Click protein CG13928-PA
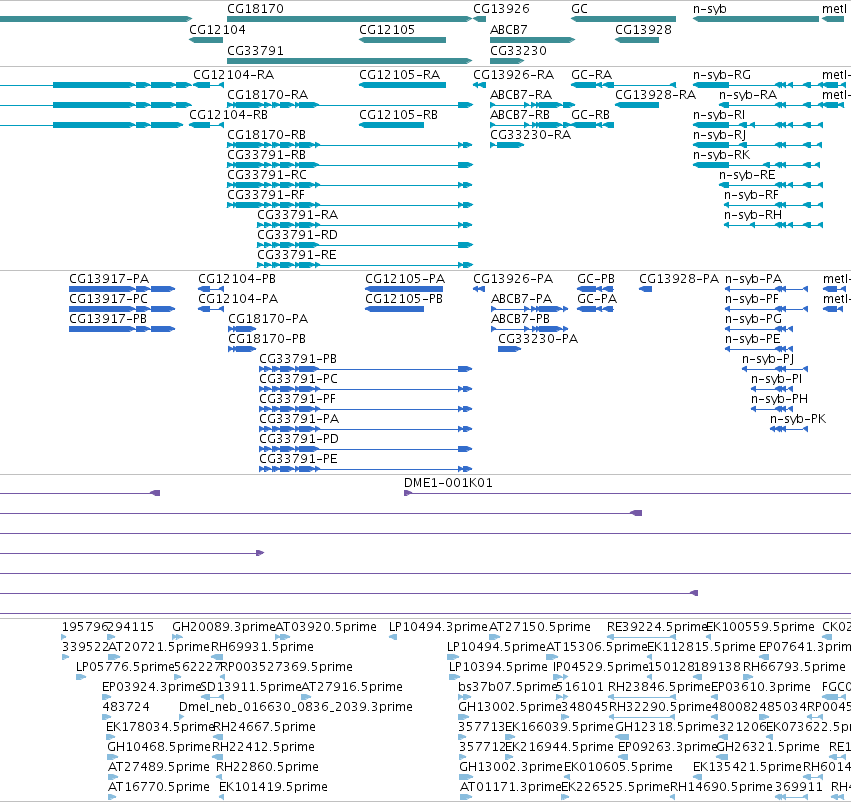851x802 pixels. [646, 289]
